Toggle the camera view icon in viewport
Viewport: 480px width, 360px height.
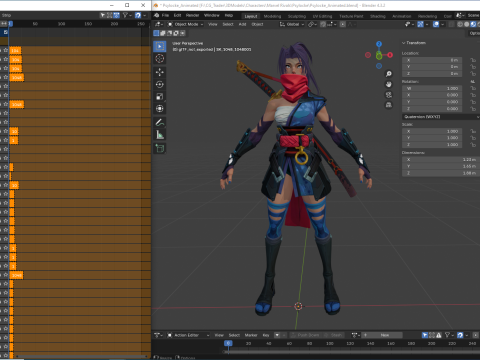click(389, 95)
